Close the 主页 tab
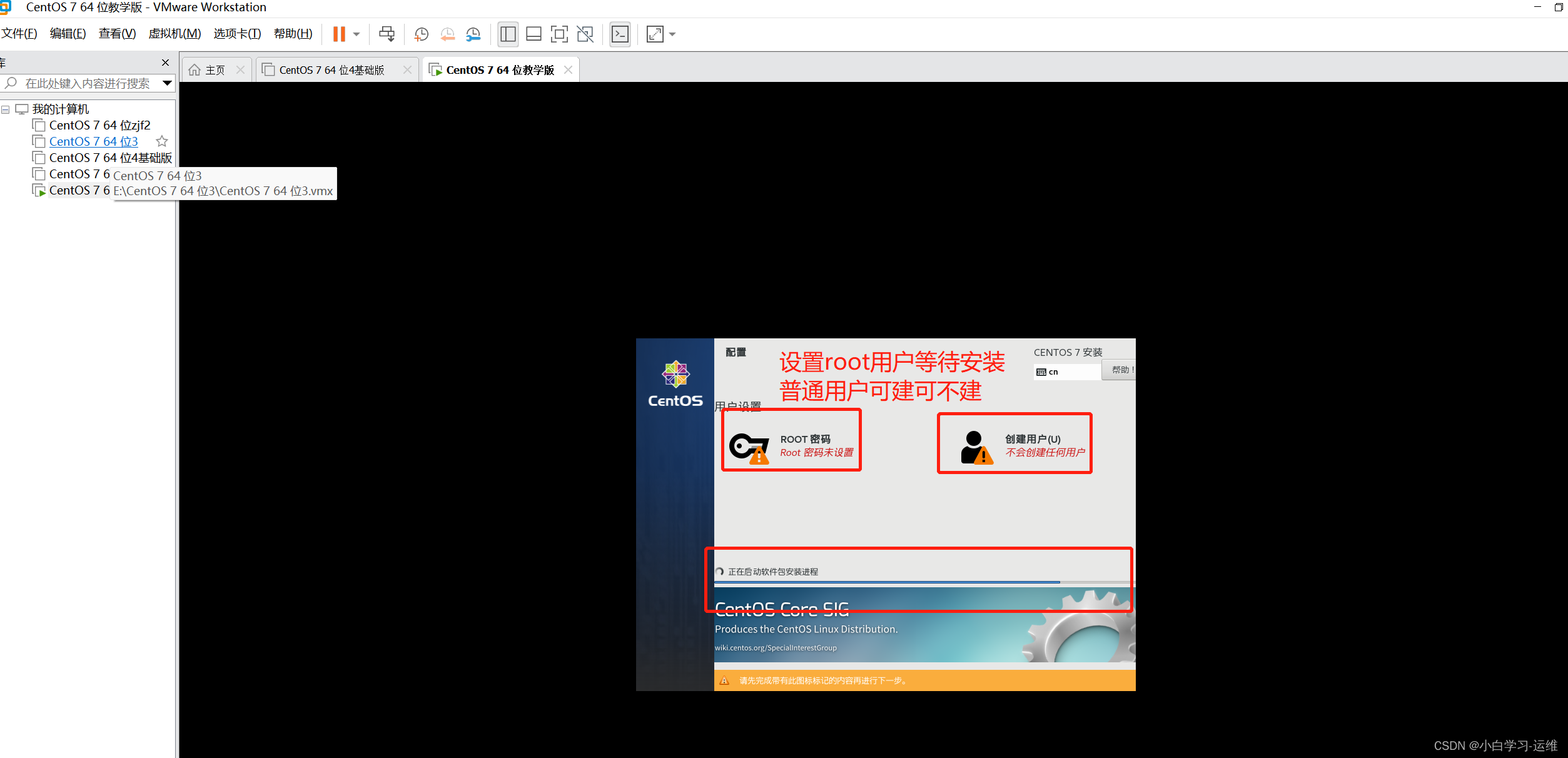The image size is (1568, 758). pos(241,70)
